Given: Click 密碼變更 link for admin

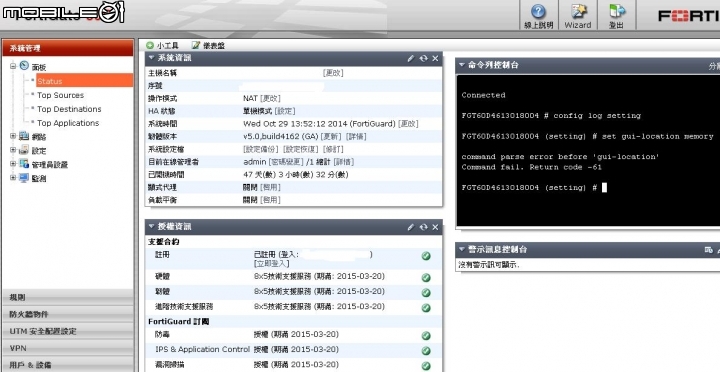Looking at the screenshot, I should (x=286, y=162).
